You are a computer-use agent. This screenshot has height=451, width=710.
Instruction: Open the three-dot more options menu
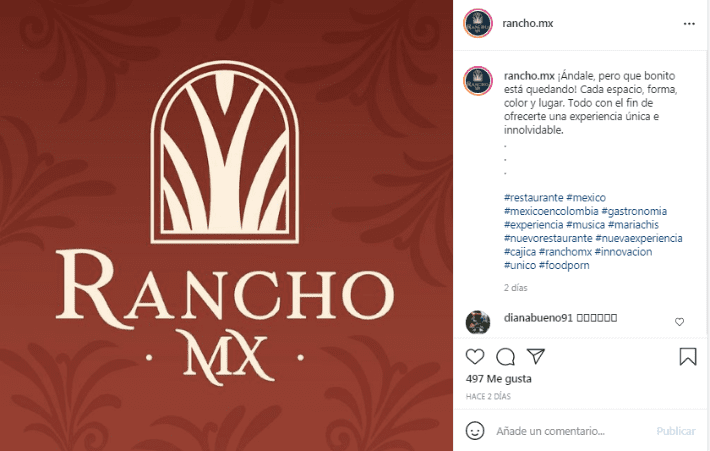coord(689,24)
